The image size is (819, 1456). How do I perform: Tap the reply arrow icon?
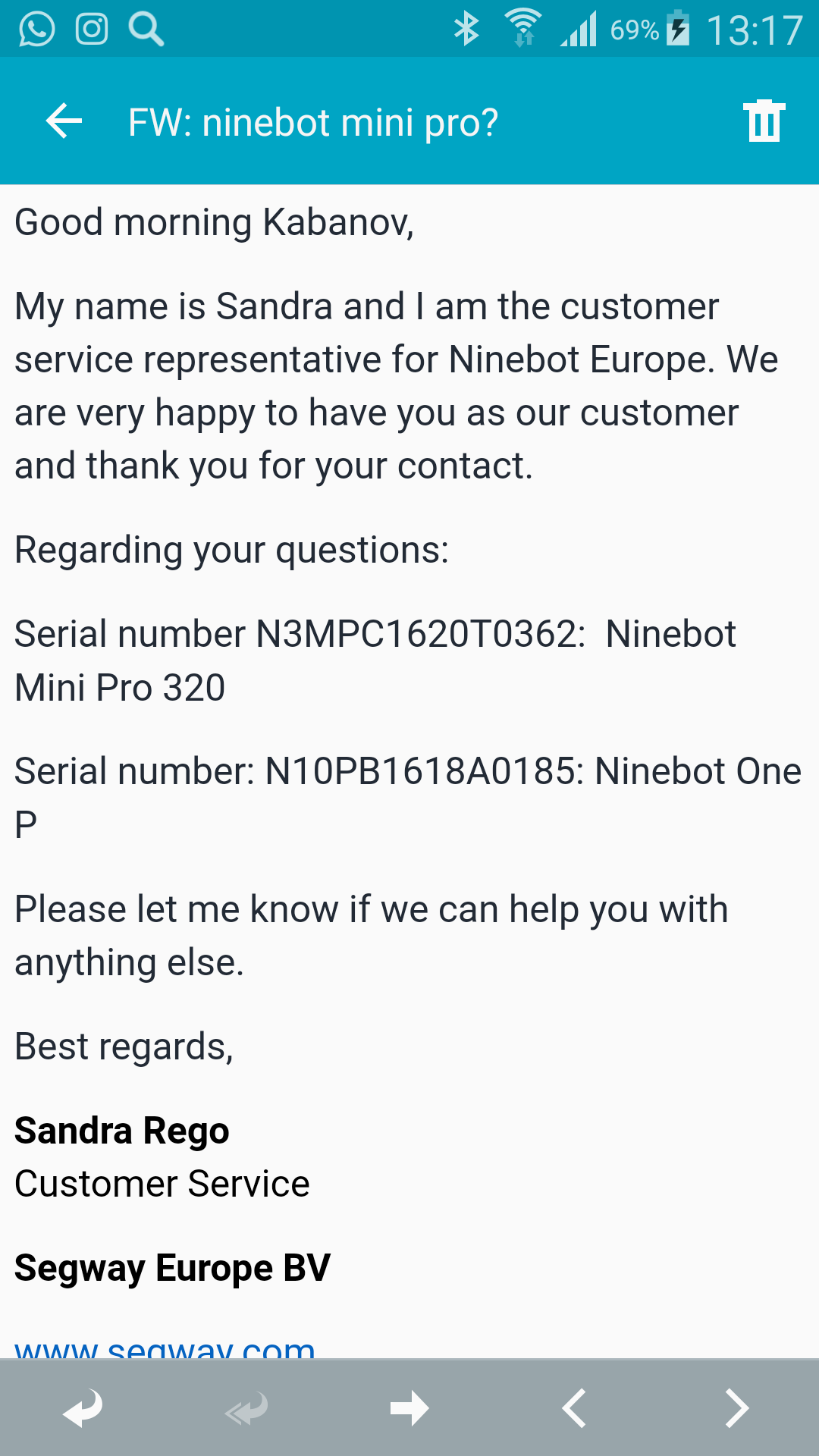tap(83, 1407)
